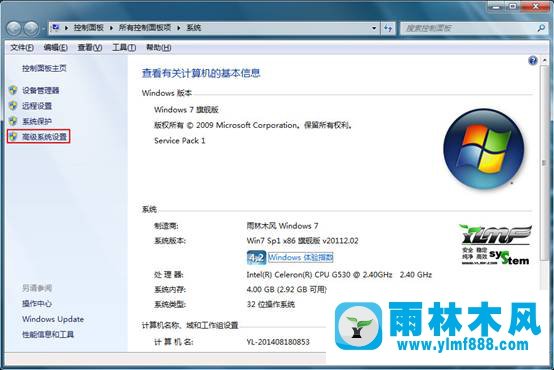Select the Intel(R) Celeron(R) CPU G530 value

[x=339, y=275]
